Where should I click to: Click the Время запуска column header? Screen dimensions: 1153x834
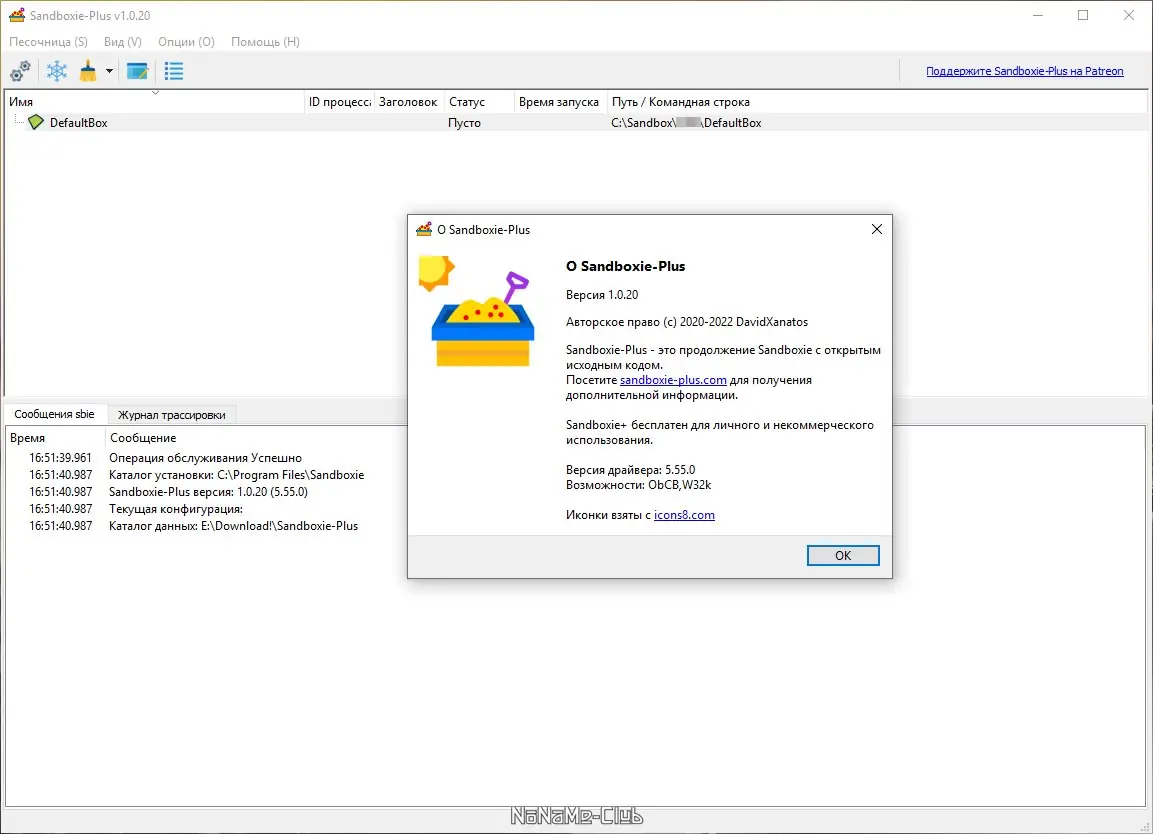(559, 101)
